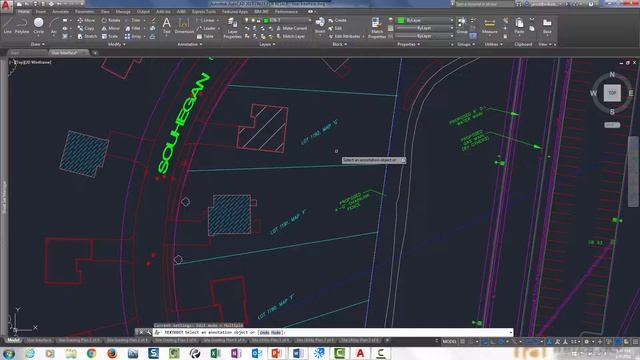Open the Insert ribbon tab
The image size is (640, 360).
point(41,12)
